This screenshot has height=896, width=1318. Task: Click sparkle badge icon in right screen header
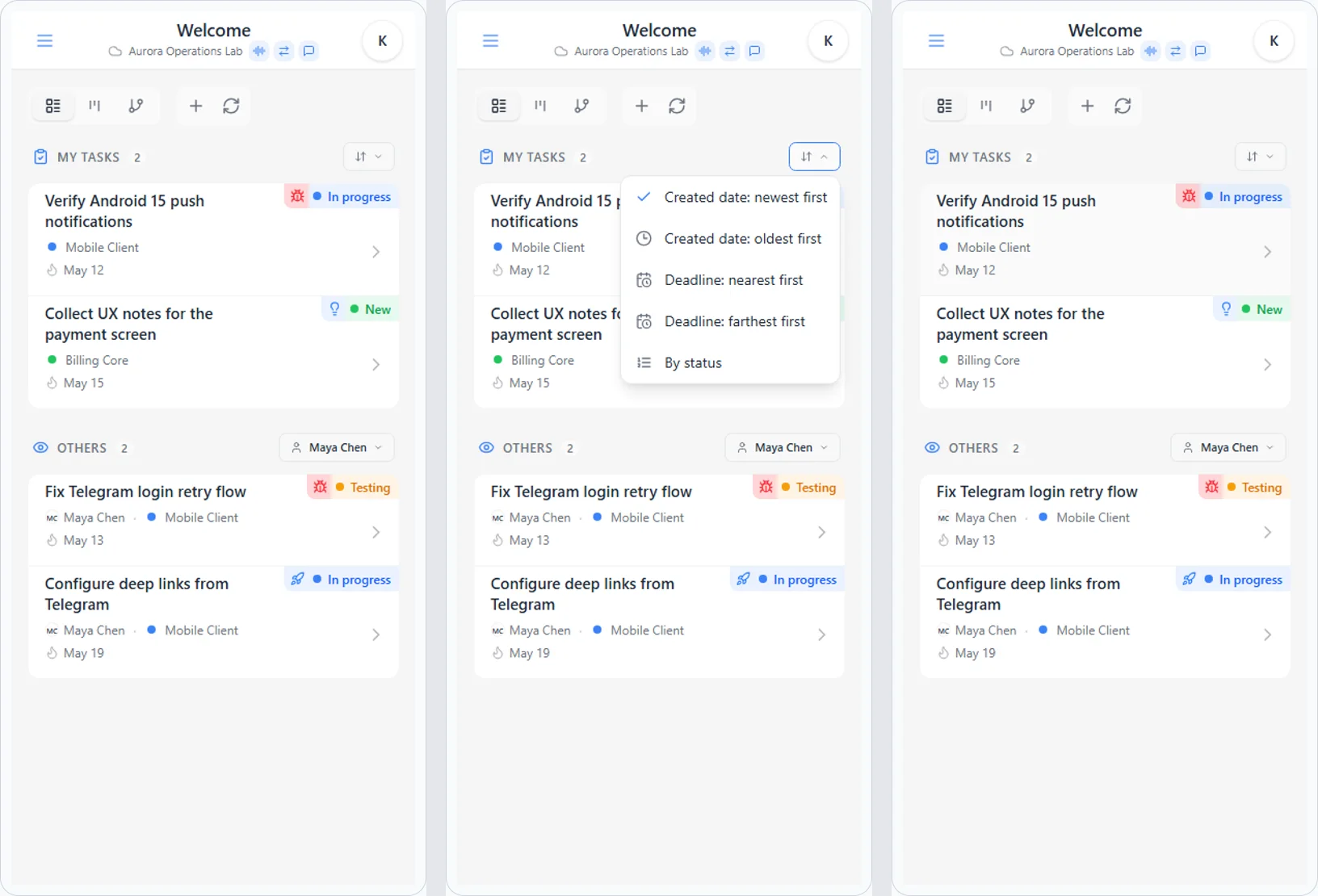click(1150, 51)
